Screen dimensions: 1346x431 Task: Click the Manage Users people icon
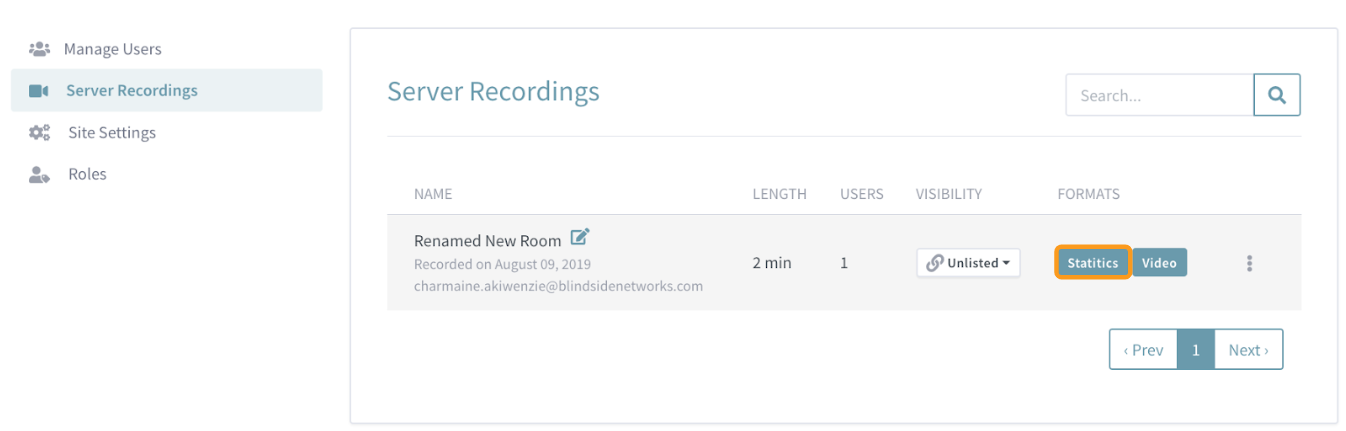(39, 49)
